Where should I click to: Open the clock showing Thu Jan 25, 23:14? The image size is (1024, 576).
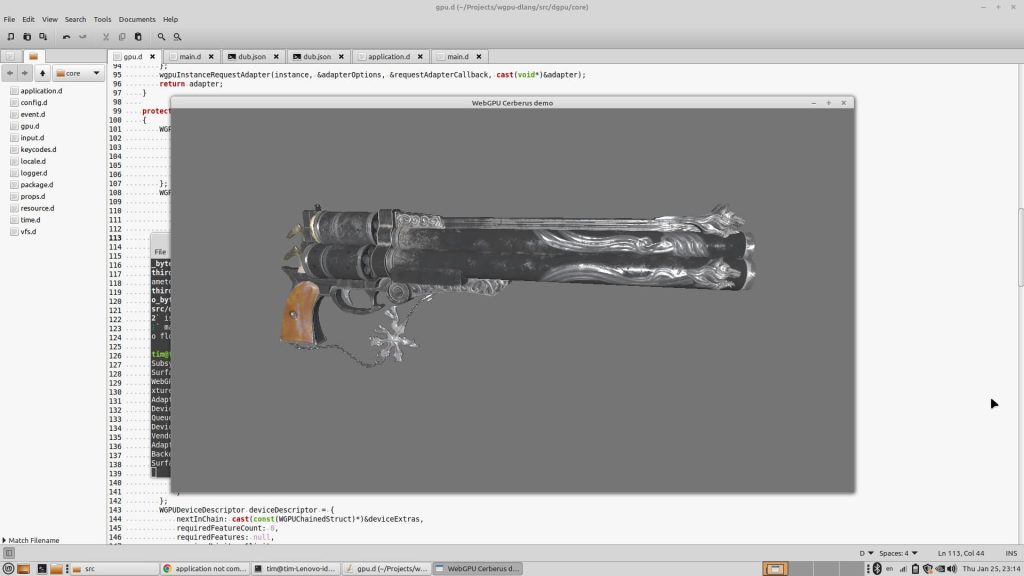click(991, 569)
